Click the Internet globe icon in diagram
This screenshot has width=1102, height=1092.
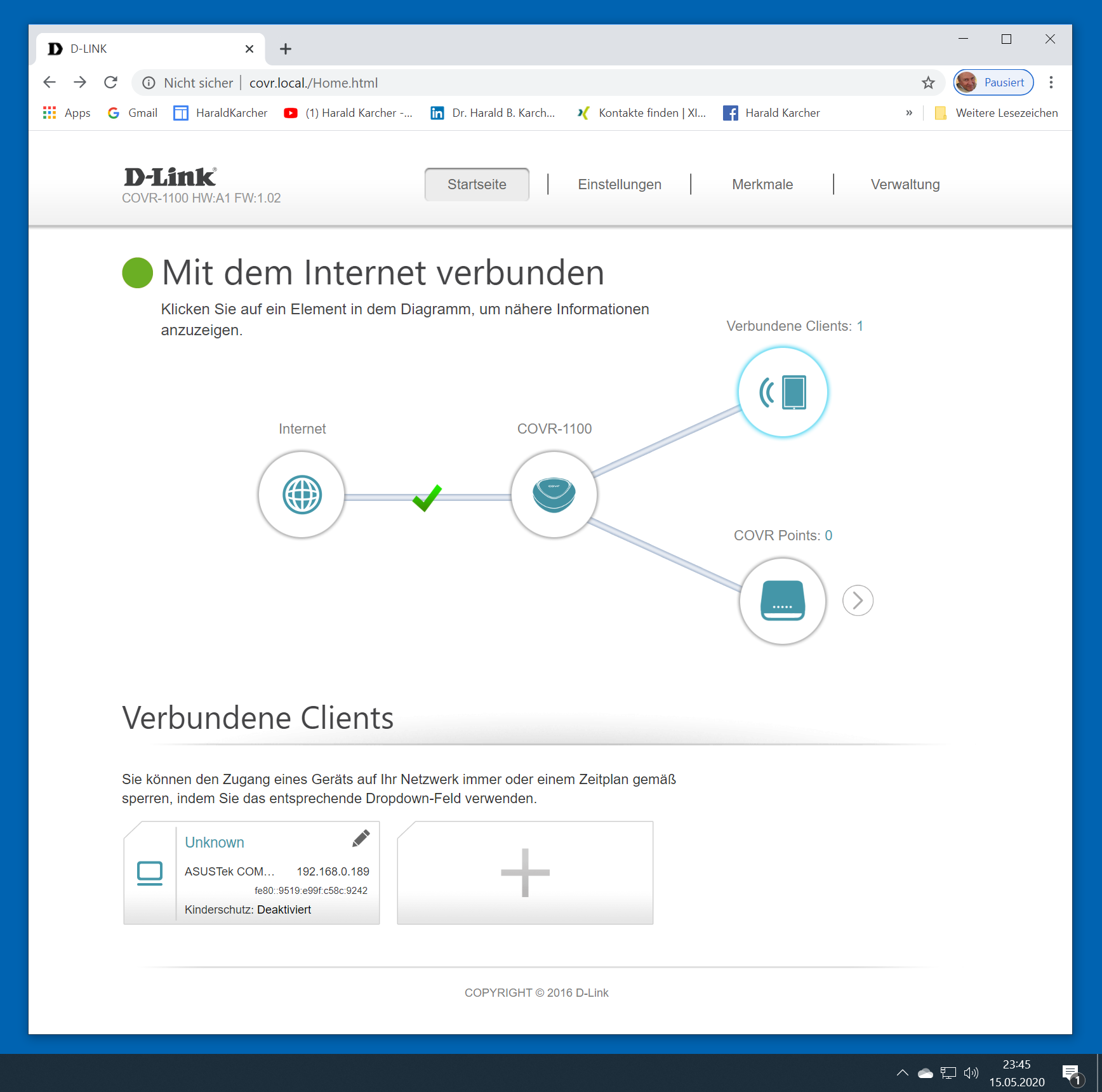[302, 495]
